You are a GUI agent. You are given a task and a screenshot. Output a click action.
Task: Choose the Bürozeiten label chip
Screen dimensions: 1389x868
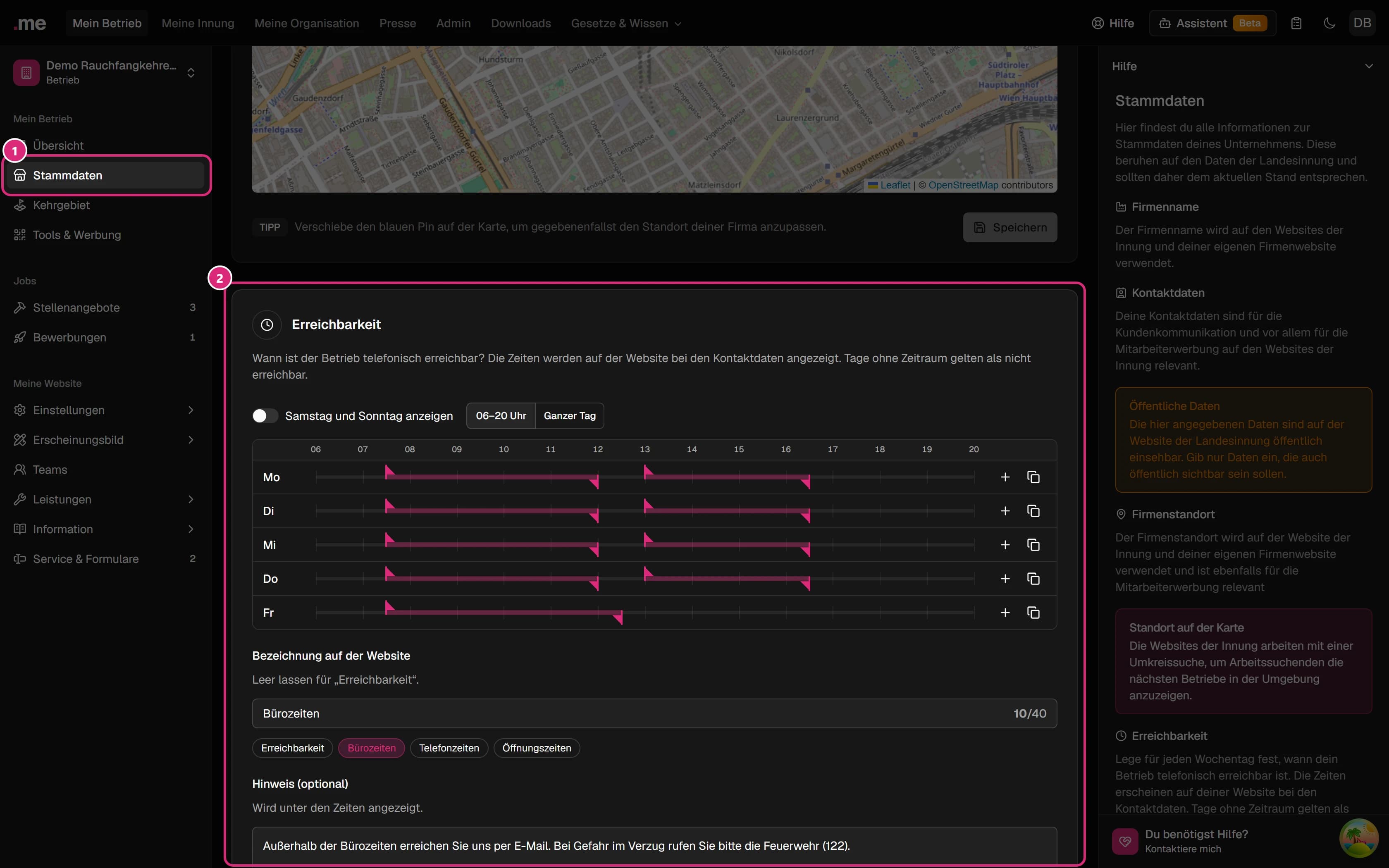(371, 748)
